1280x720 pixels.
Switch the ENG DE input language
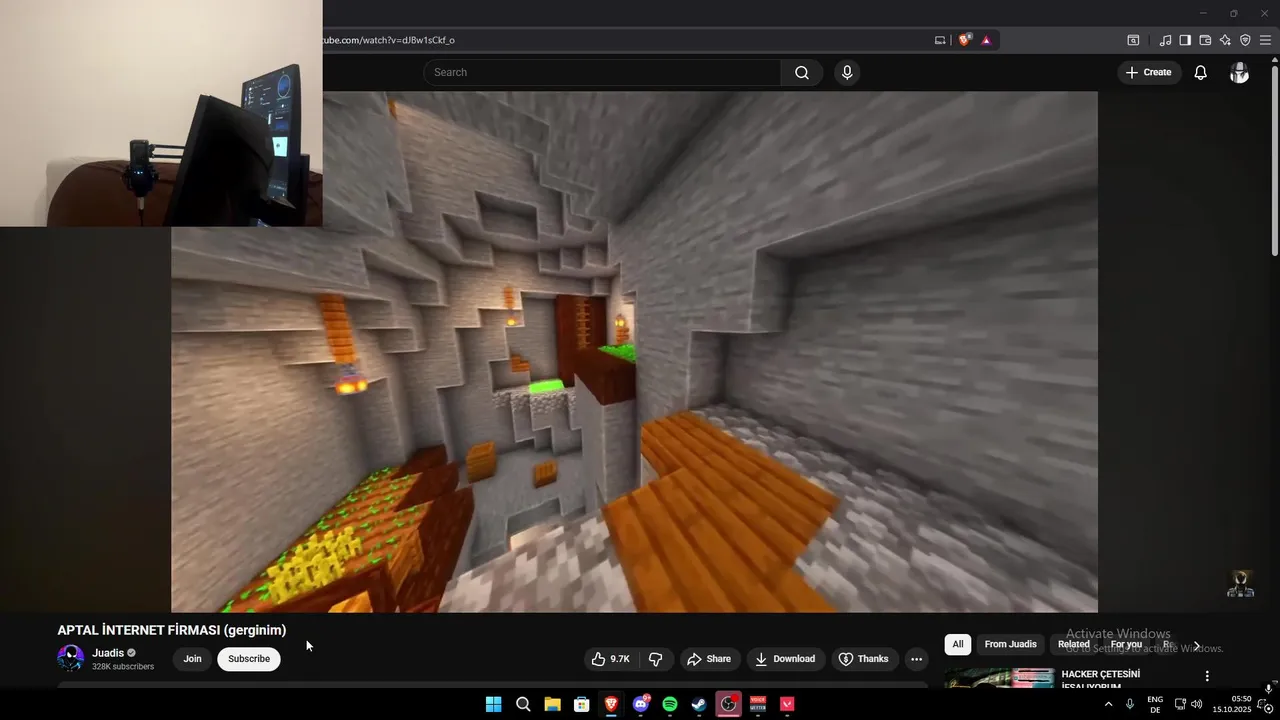(1155, 704)
